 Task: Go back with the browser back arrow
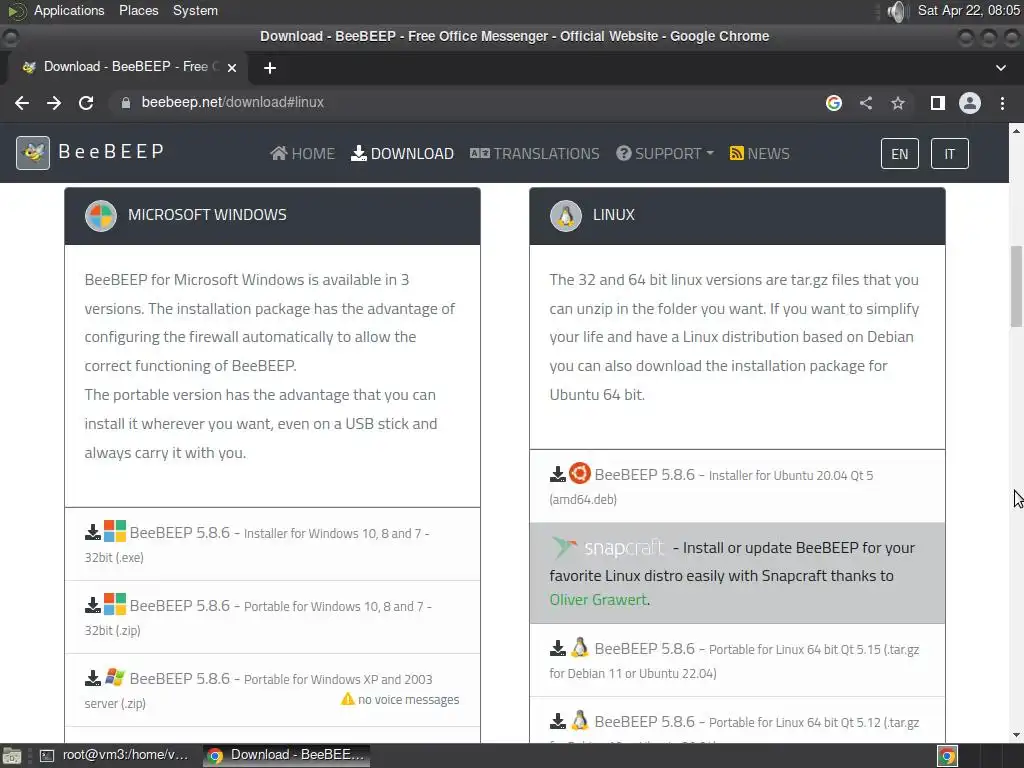click(x=22, y=103)
